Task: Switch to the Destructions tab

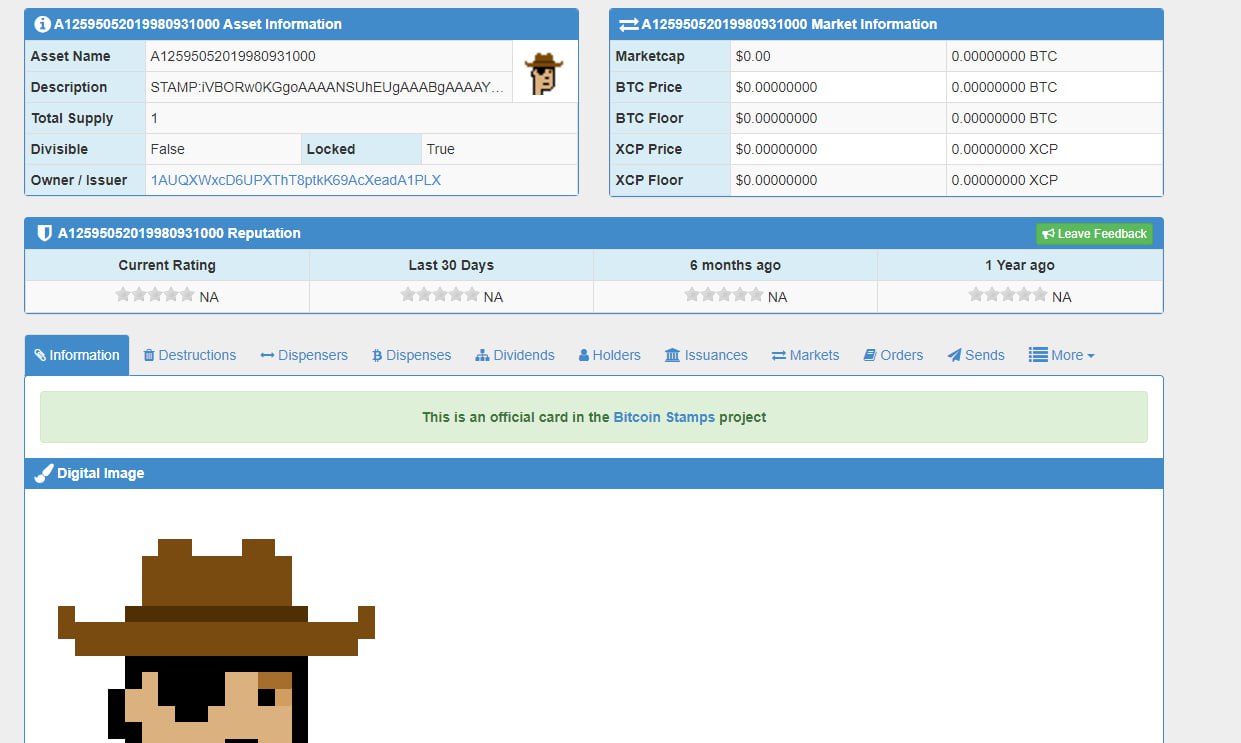Action: click(x=190, y=355)
